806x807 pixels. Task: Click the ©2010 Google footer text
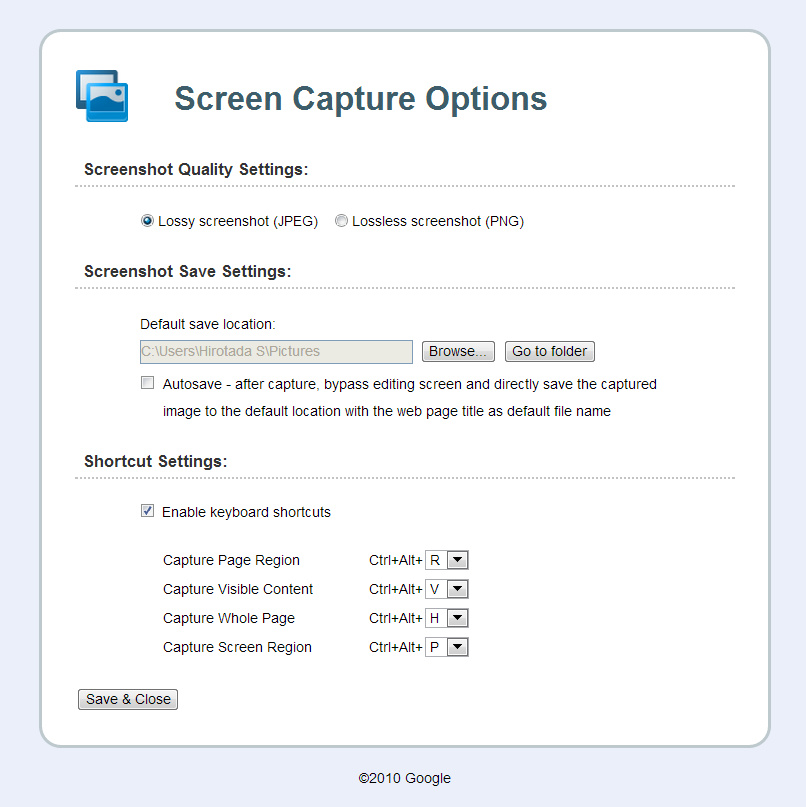pyautogui.click(x=405, y=778)
